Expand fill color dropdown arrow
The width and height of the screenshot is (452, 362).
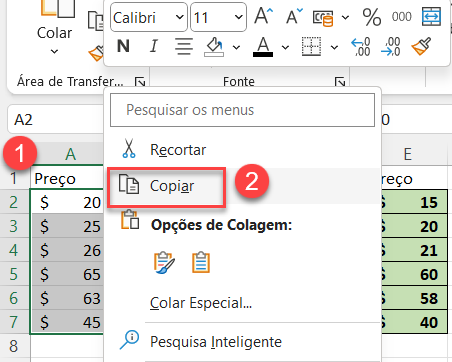point(236,47)
